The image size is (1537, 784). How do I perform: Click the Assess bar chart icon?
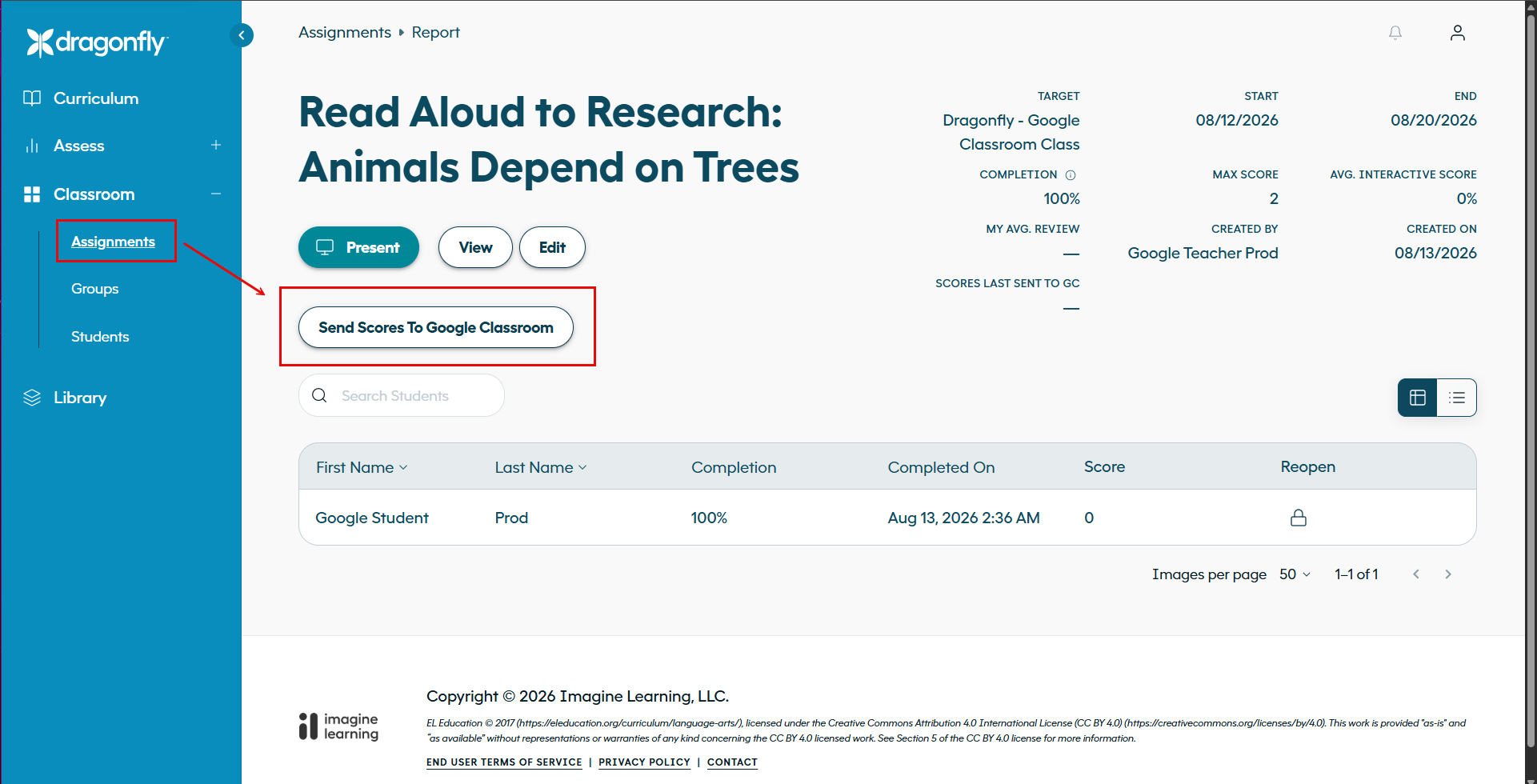[32, 146]
